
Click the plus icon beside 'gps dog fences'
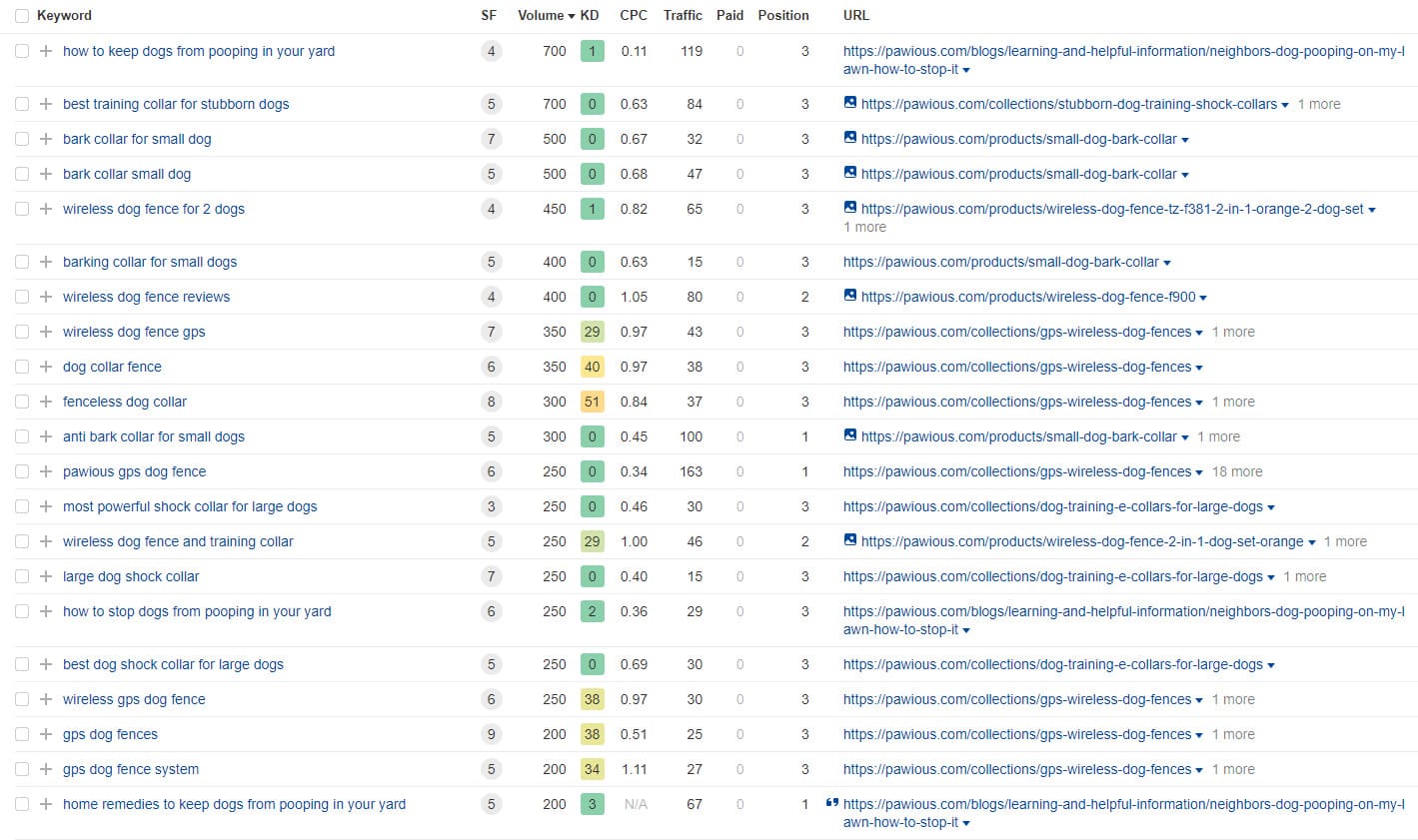(x=46, y=734)
